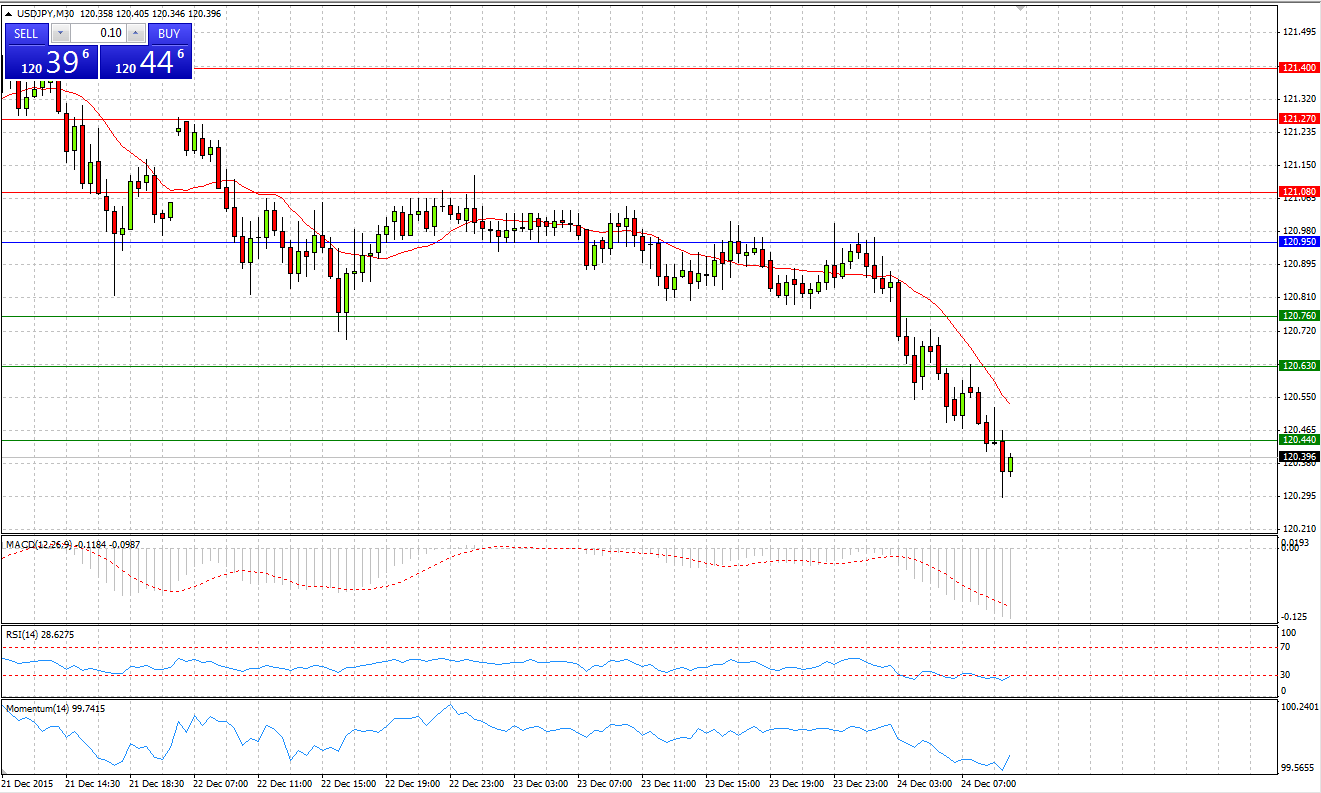Select the 120.760 green support level label
The height and width of the screenshot is (793, 1321).
1299,315
